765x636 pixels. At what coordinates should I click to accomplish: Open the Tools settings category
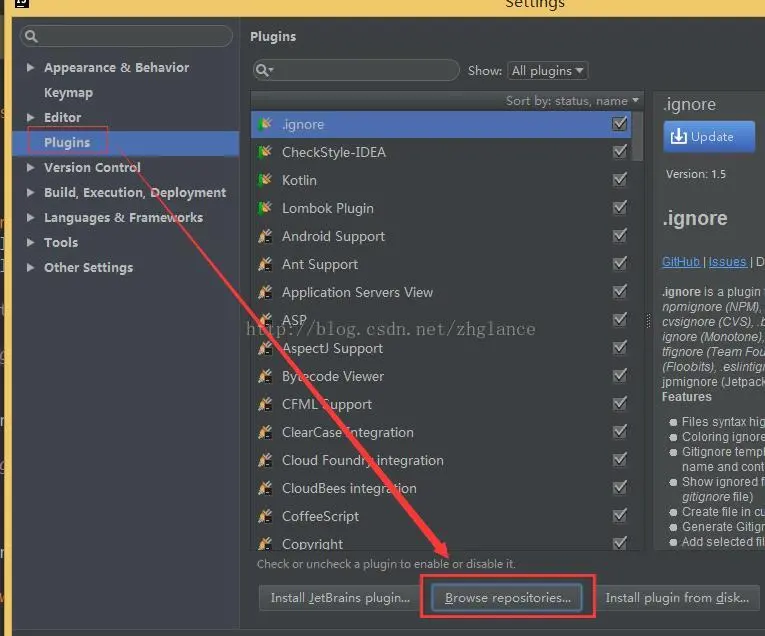[61, 242]
